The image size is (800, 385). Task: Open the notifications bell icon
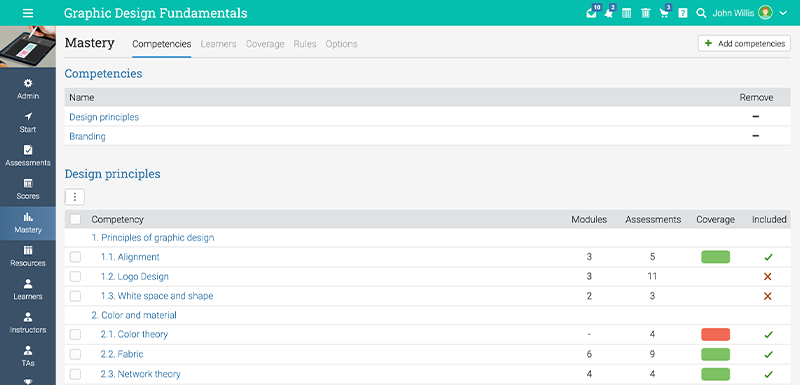point(609,13)
